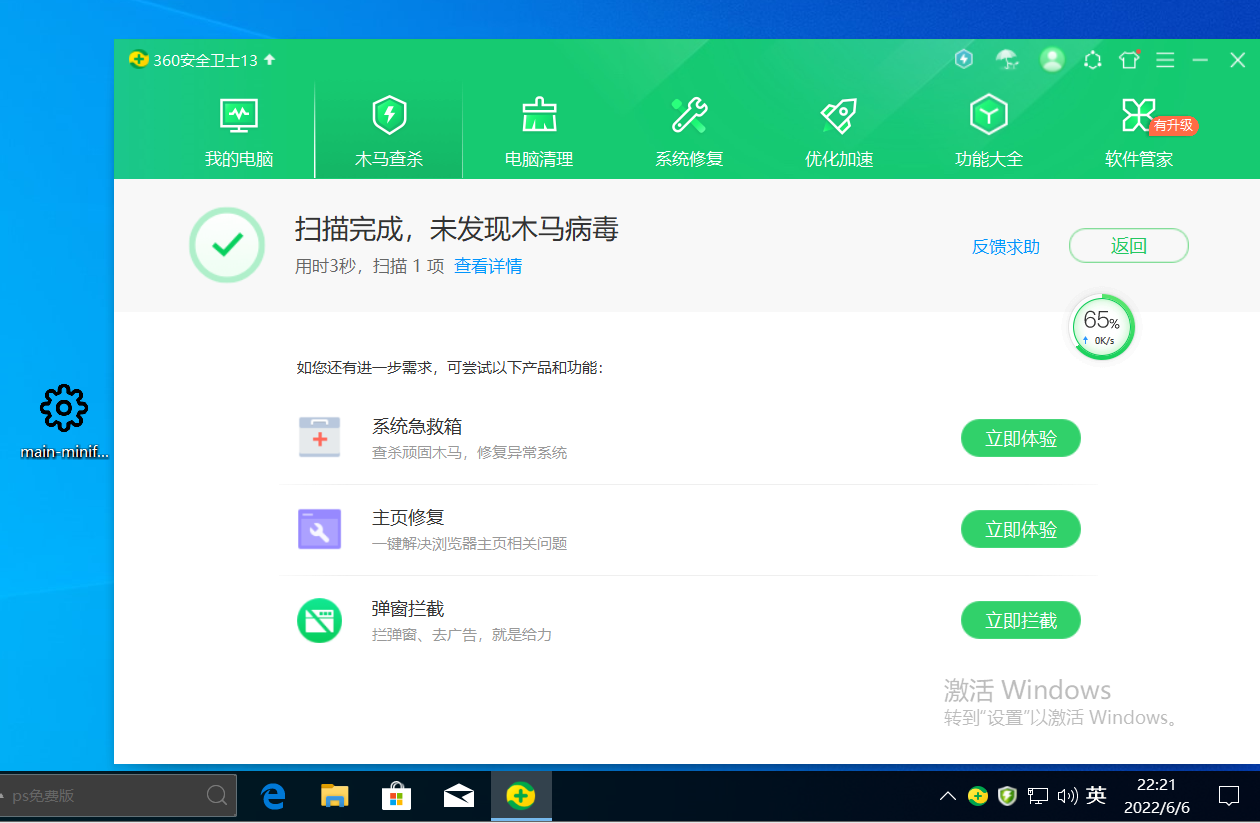
Task: Open the network tray icon
Action: pos(1038,796)
